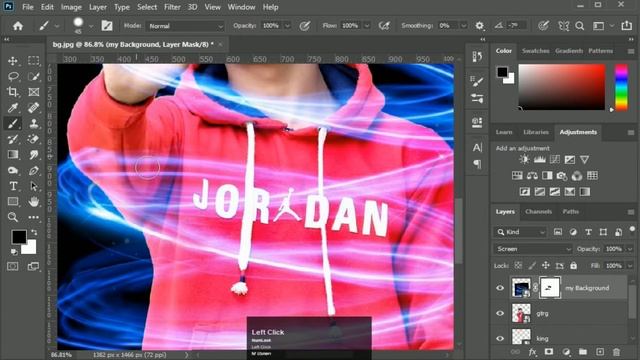Switch to the Swatches tab
This screenshot has height=360, width=640.
(536, 51)
